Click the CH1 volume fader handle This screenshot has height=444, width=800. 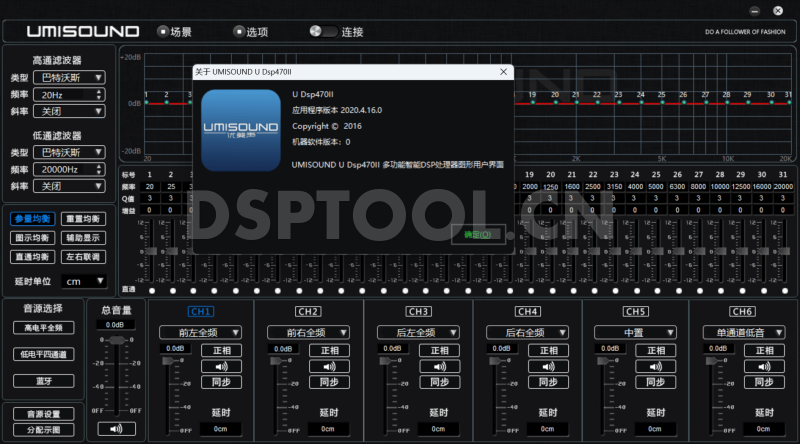[168, 361]
